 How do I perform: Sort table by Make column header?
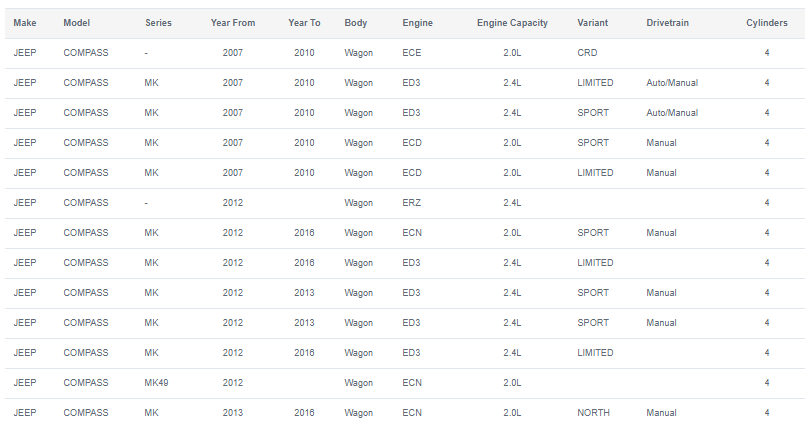pos(25,23)
